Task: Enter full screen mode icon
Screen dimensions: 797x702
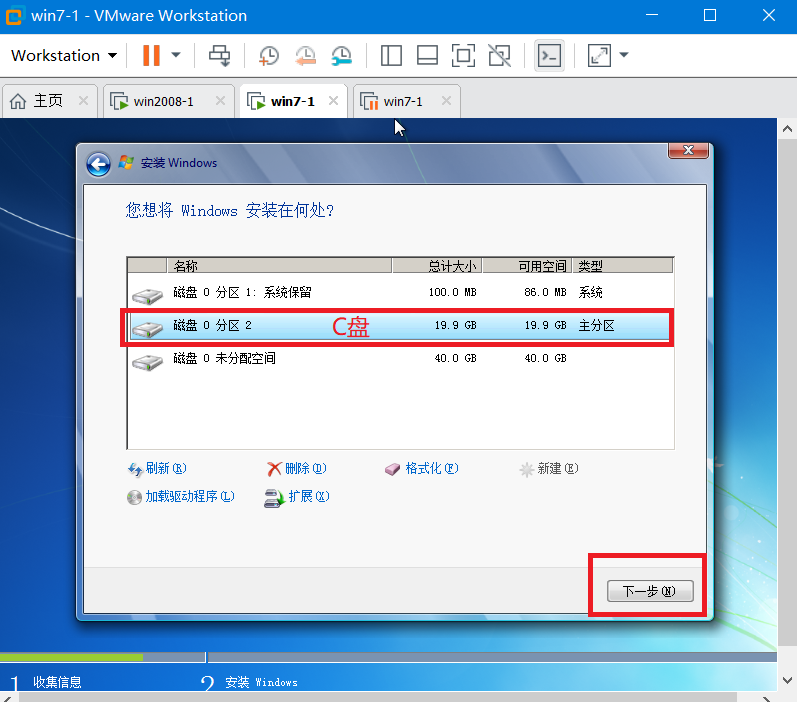Action: (463, 55)
